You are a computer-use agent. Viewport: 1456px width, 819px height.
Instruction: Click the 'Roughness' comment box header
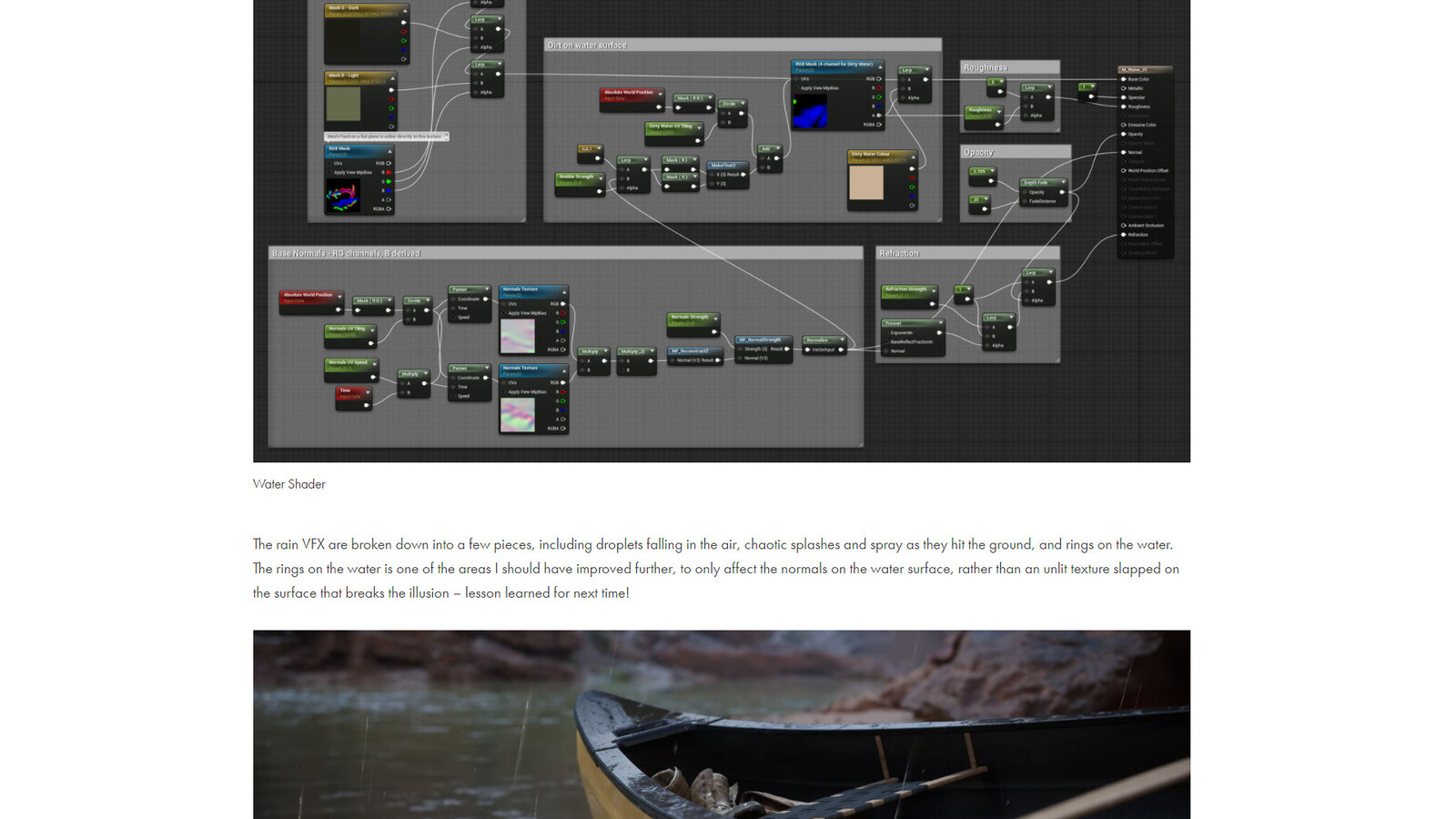[1010, 67]
